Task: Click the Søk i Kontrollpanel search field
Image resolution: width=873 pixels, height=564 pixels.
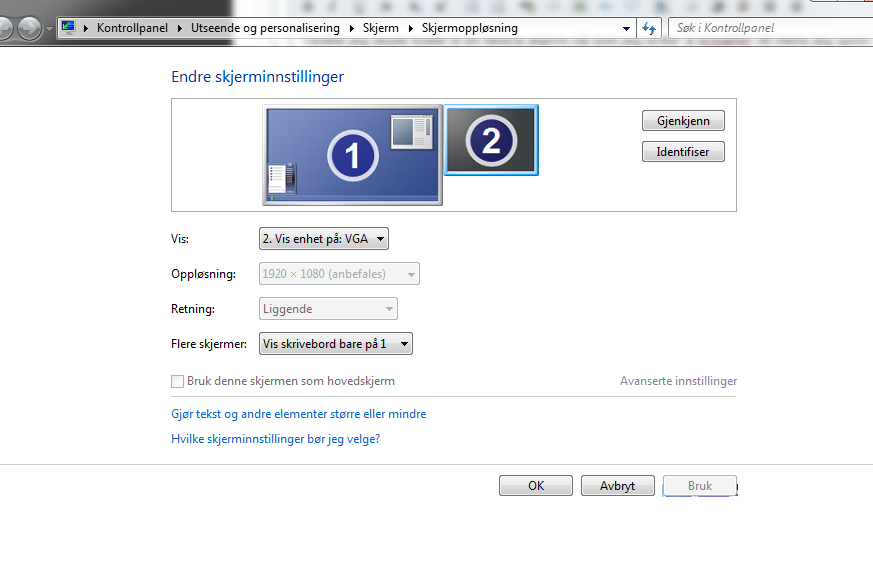Action: (x=771, y=28)
